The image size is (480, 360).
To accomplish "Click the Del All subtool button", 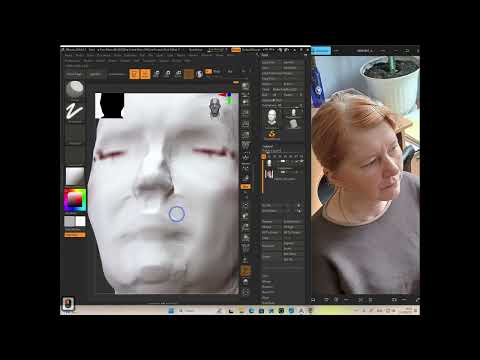I will tap(293, 259).
